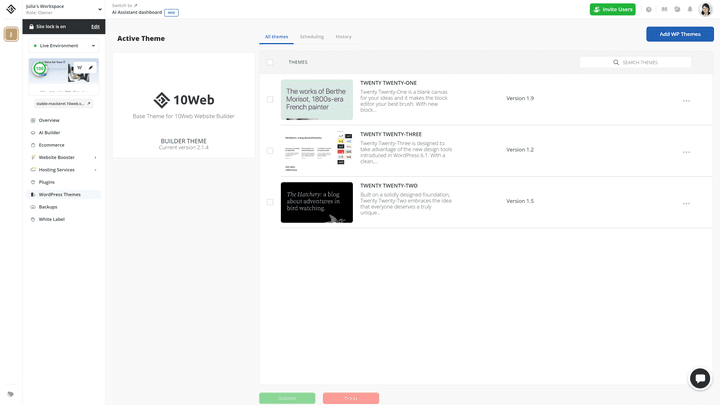Open more options for Twenty Twenty-Two
Screen dimensions: 720x405
pyautogui.click(x=686, y=203)
